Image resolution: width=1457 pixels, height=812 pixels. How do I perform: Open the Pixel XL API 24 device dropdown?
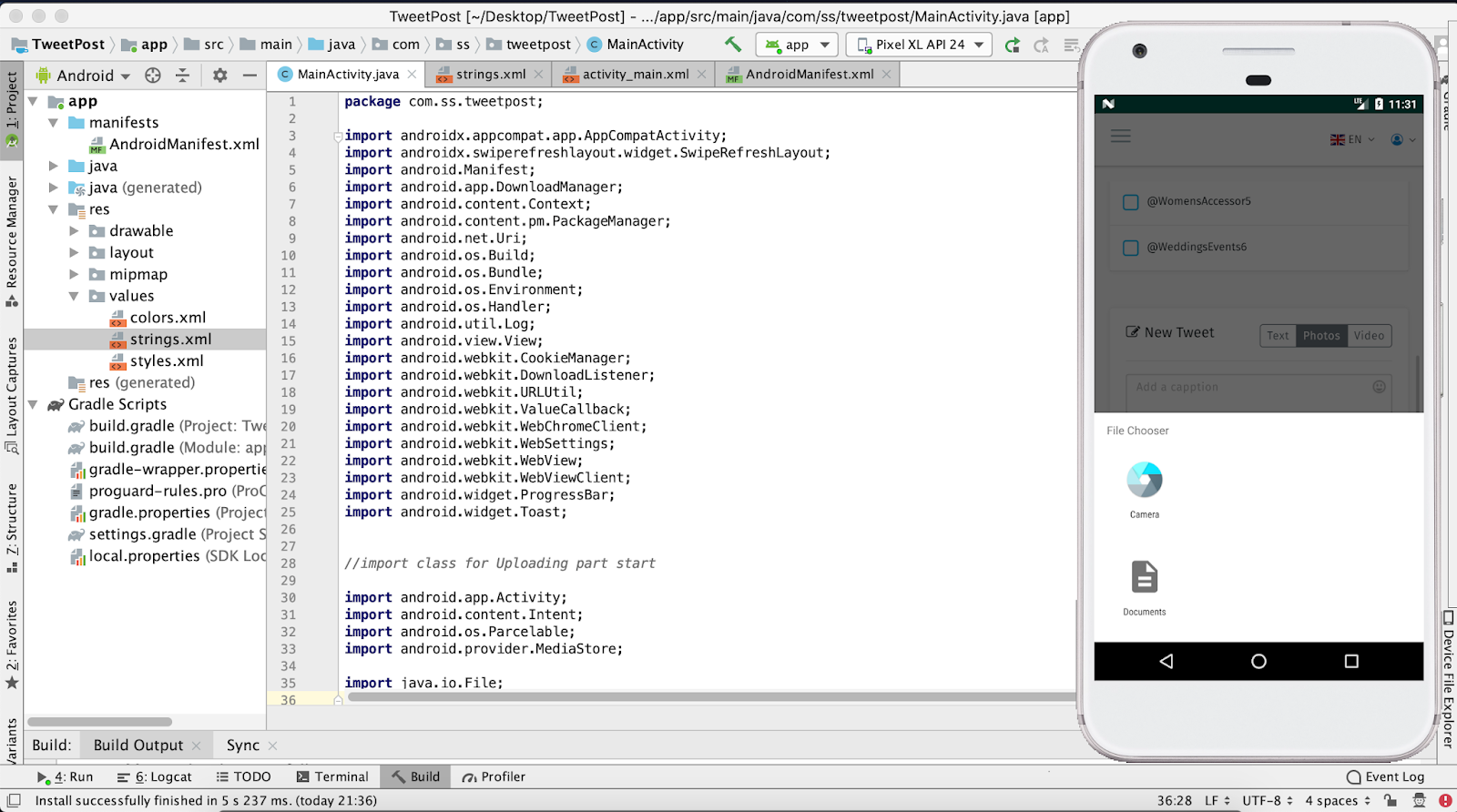[x=919, y=45]
